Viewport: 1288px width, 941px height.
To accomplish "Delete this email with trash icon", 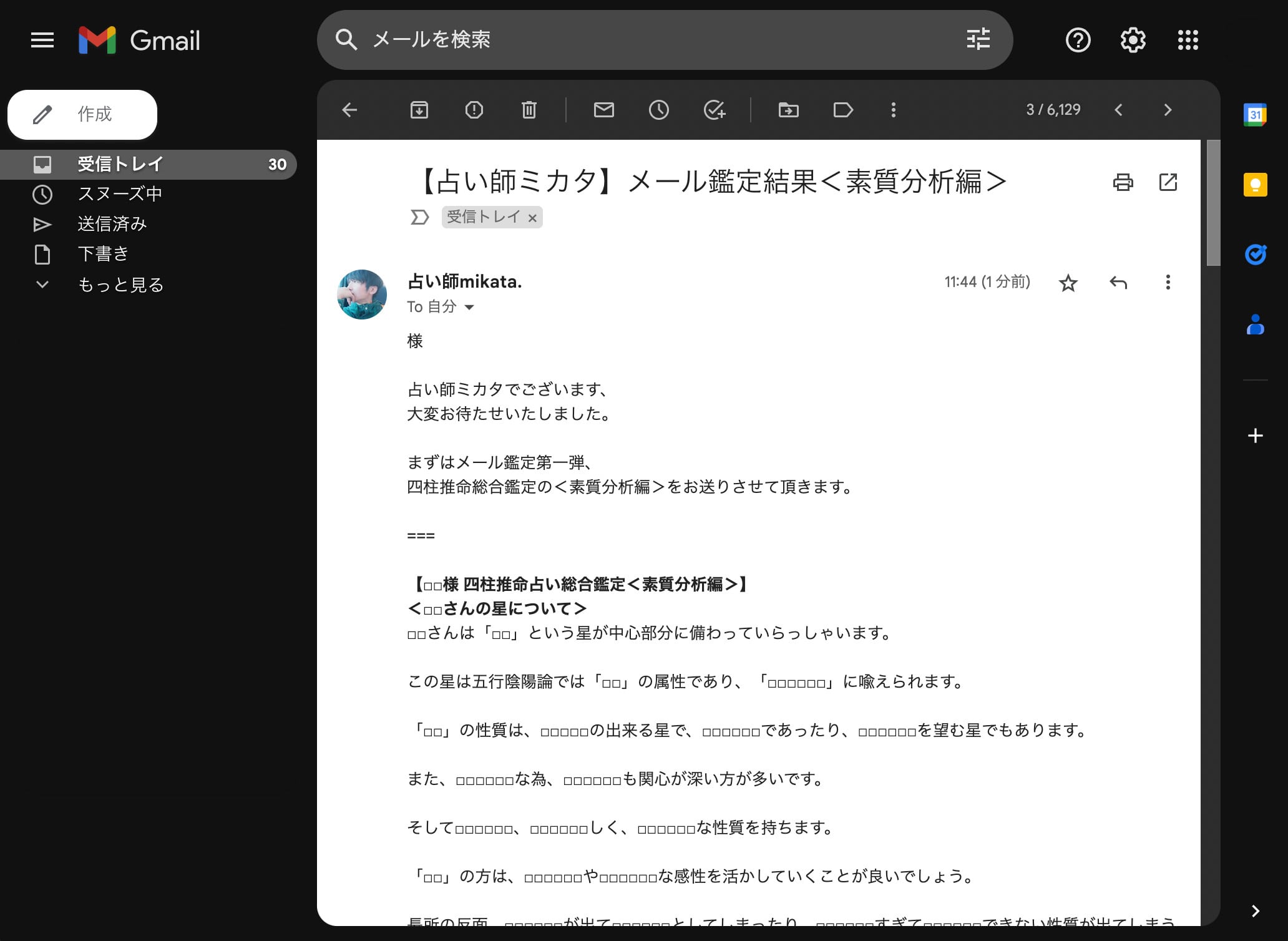I will [529, 110].
